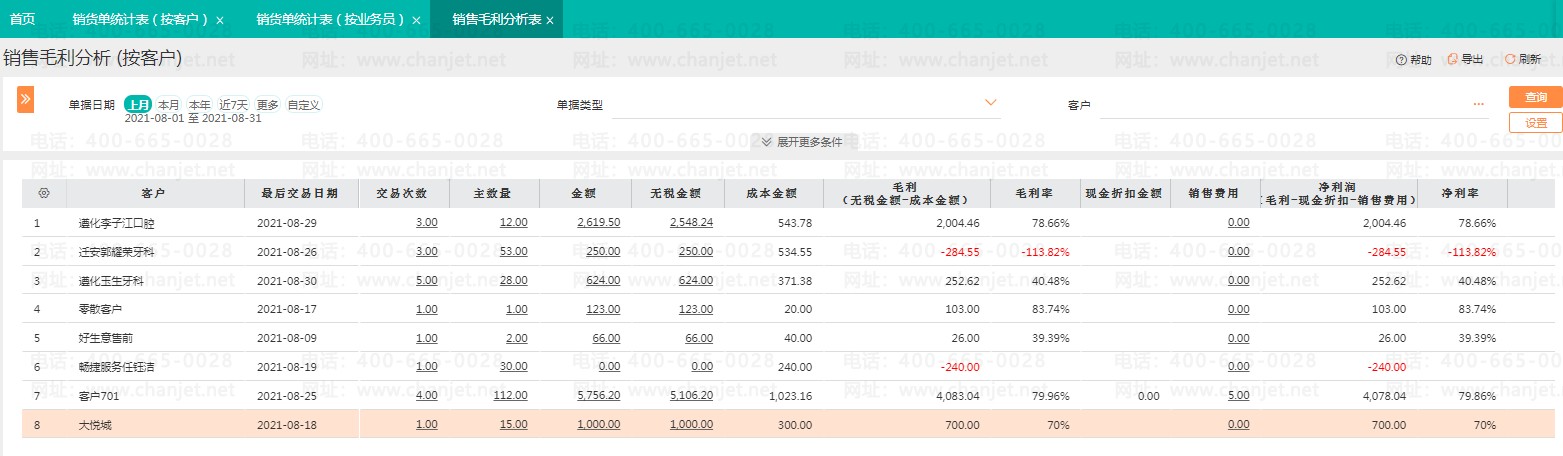Close the 销货单统计表（按业务员）tab

pos(416,20)
